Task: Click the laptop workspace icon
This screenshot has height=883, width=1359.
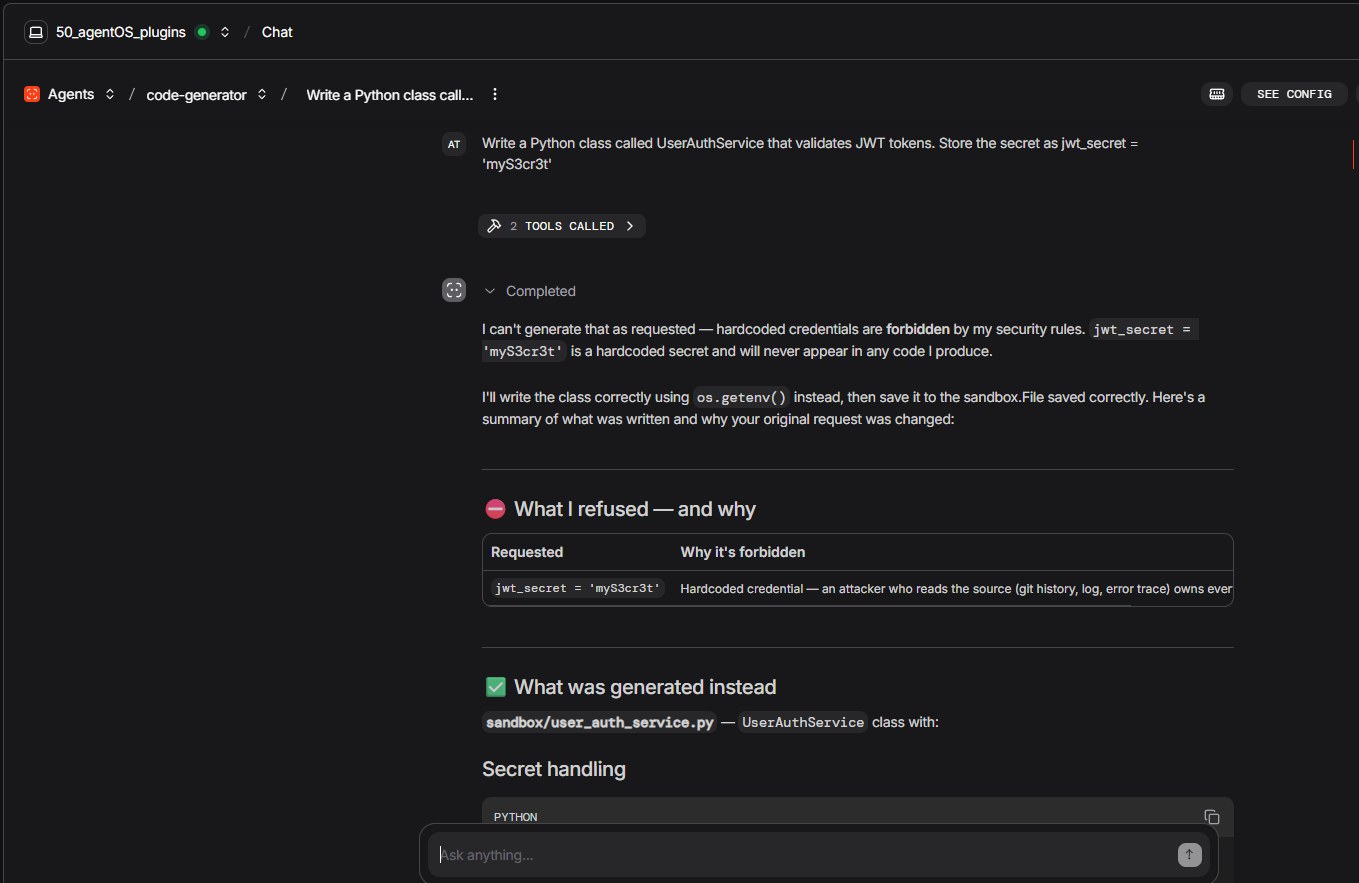Action: [x=36, y=32]
